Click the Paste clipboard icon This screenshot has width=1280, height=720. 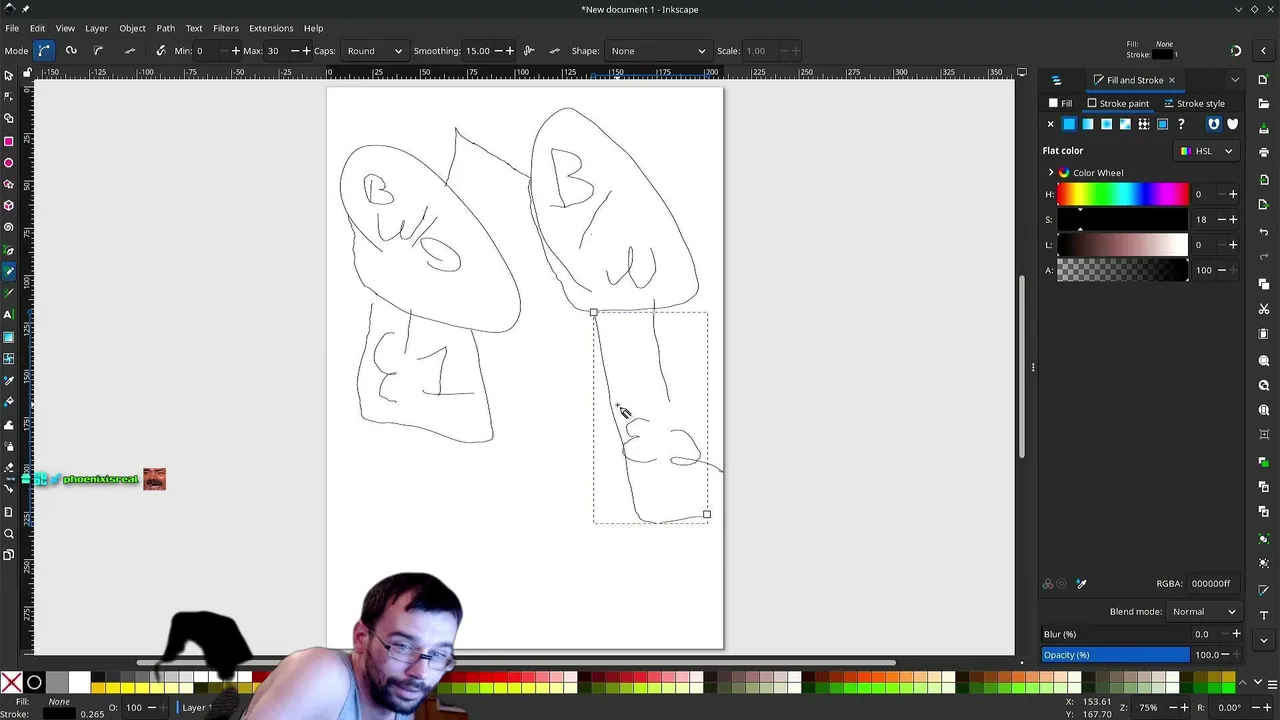coord(1264,333)
